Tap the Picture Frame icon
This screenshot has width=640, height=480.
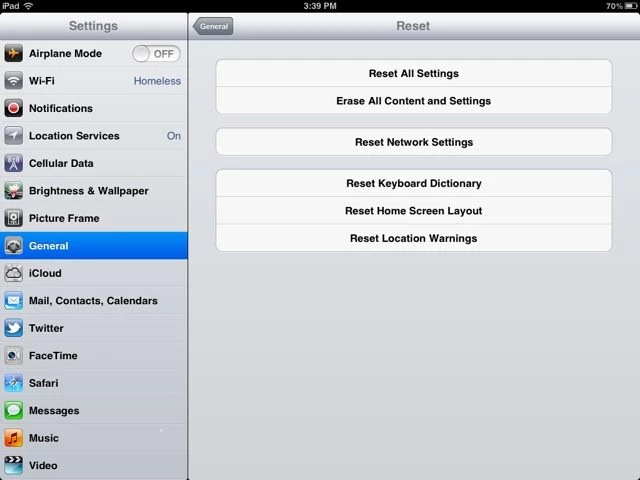[x=13, y=218]
